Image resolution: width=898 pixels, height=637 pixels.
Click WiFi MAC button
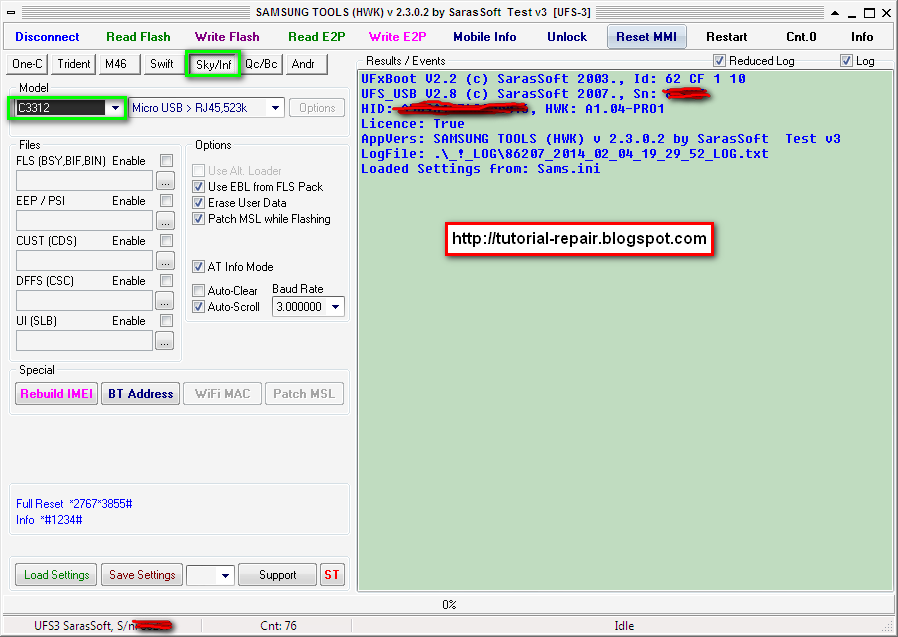click(x=222, y=394)
